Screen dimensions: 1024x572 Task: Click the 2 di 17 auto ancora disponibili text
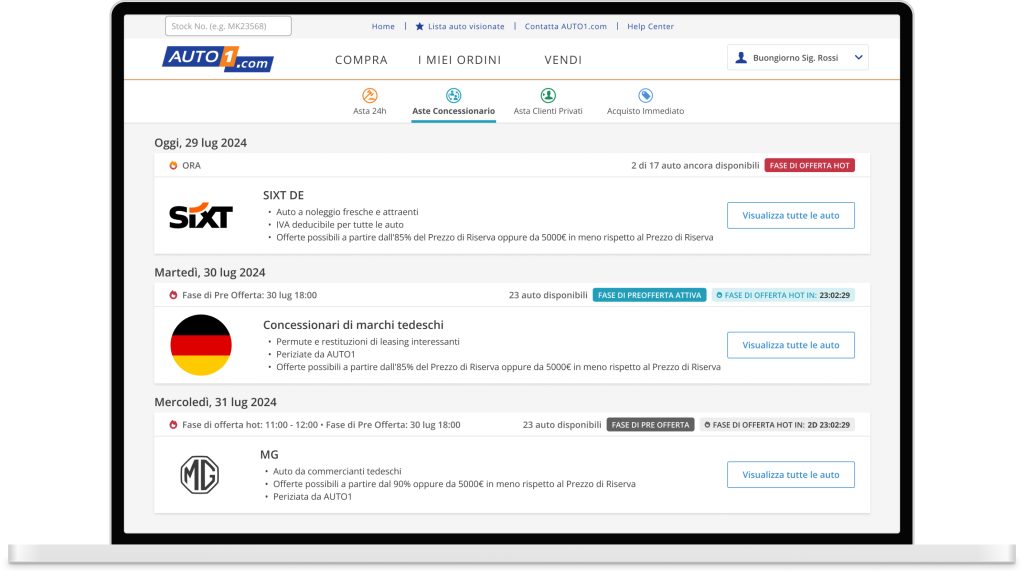[x=695, y=165]
